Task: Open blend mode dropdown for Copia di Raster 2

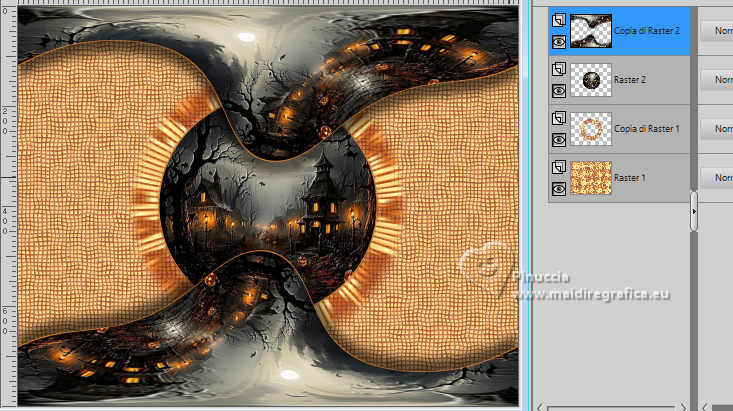Action: [x=717, y=31]
